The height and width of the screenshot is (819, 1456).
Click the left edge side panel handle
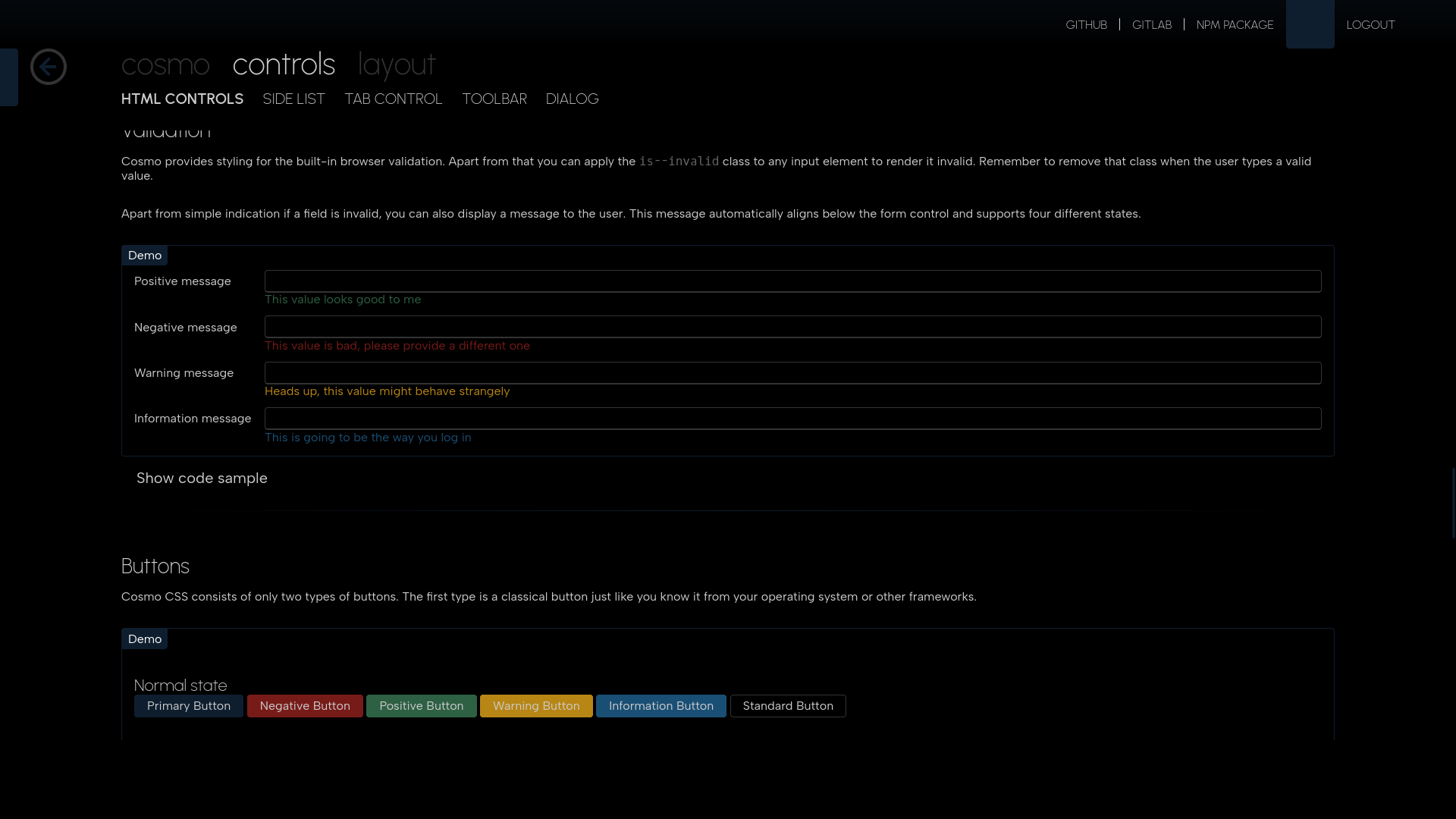8,77
